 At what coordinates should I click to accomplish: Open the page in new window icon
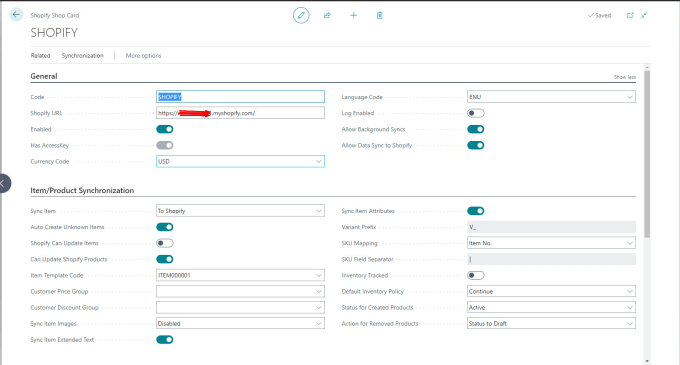(x=630, y=15)
